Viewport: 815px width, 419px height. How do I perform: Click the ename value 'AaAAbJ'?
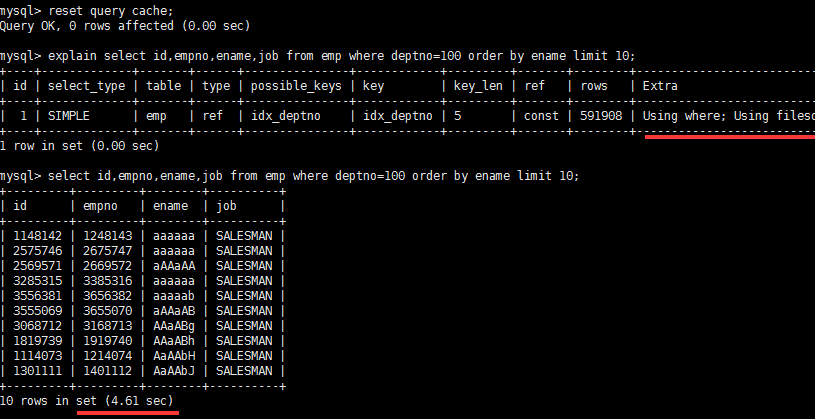click(174, 371)
